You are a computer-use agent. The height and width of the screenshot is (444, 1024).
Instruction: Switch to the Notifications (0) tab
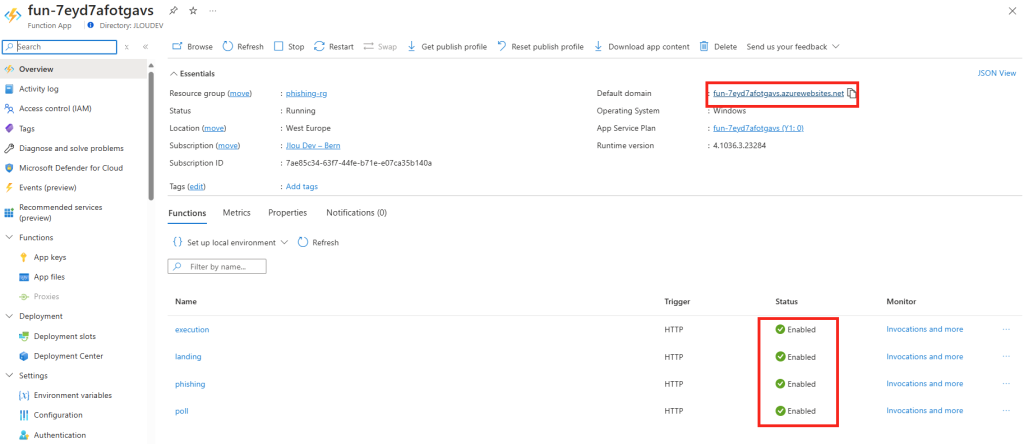click(357, 213)
